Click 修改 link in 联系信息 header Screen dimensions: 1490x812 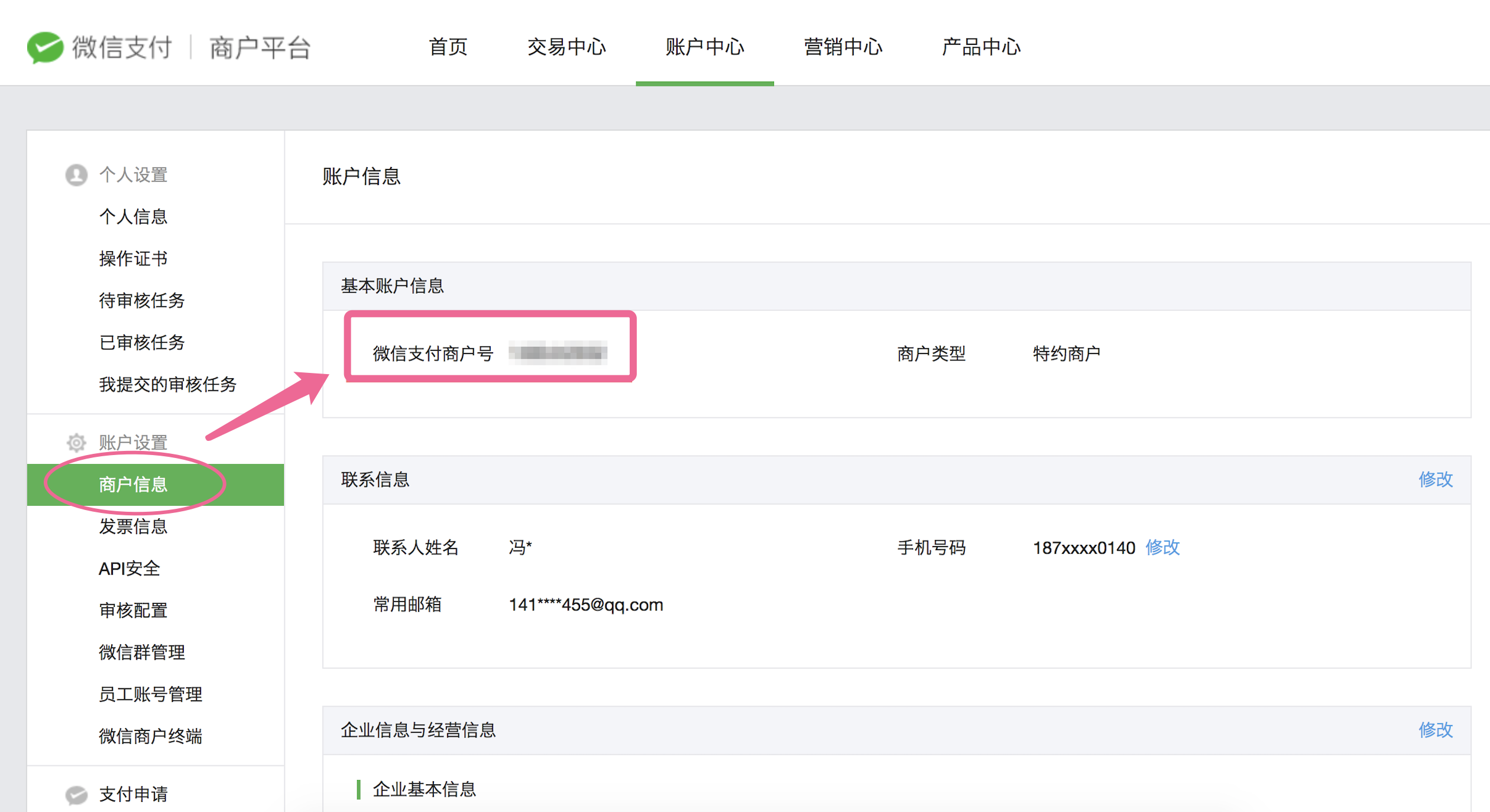[1435, 479]
